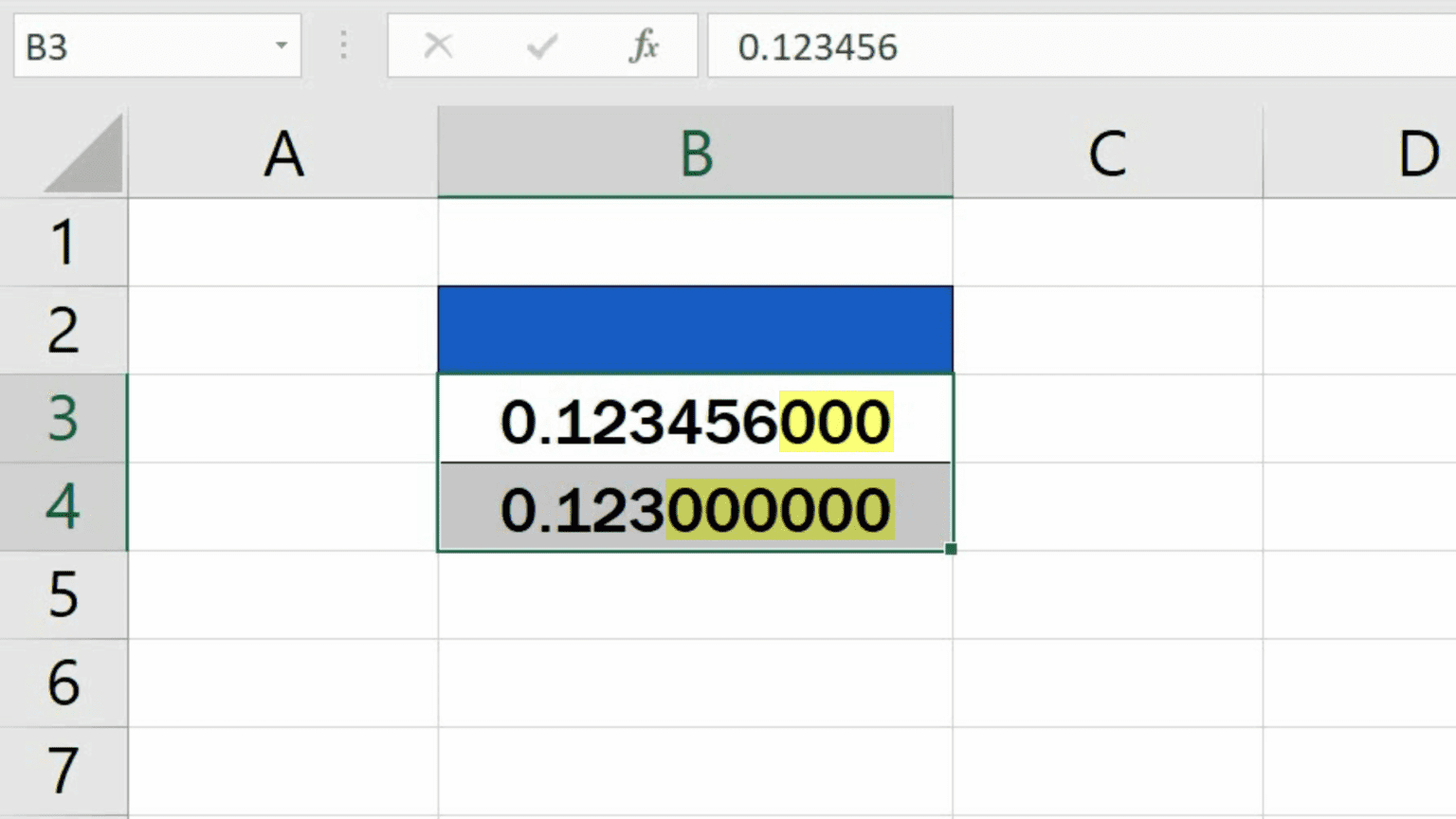
Task: Select column C header
Action: point(1107,154)
